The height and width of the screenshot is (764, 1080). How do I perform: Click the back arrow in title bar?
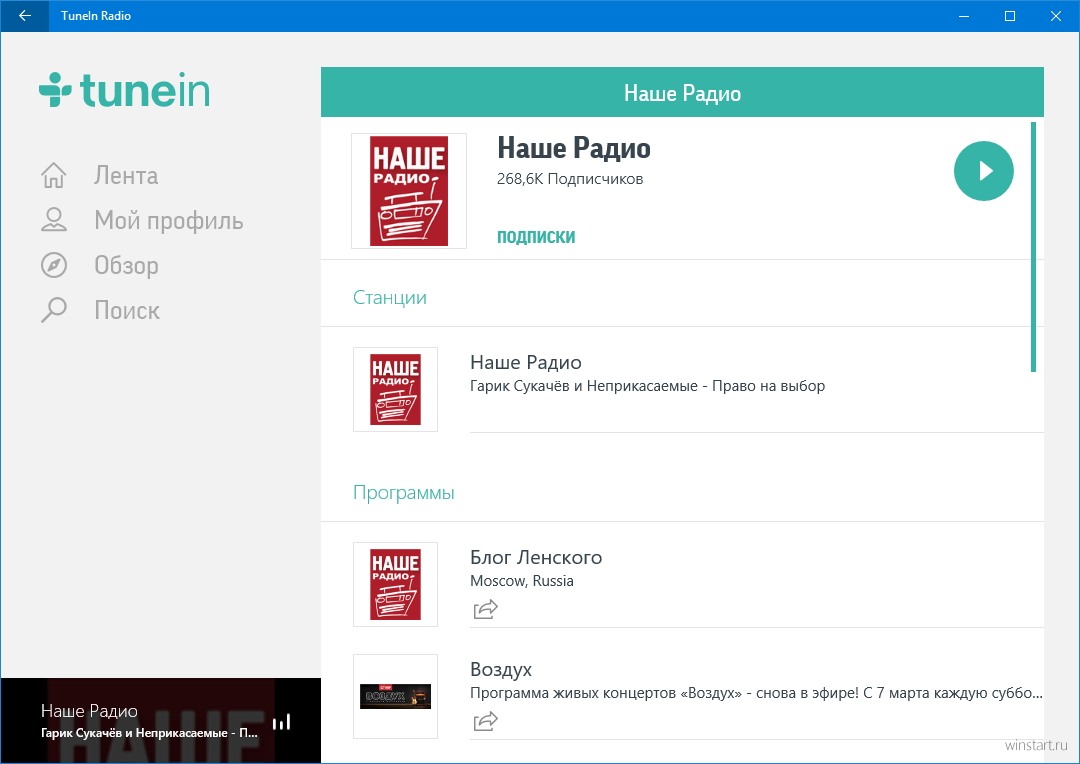(24, 16)
